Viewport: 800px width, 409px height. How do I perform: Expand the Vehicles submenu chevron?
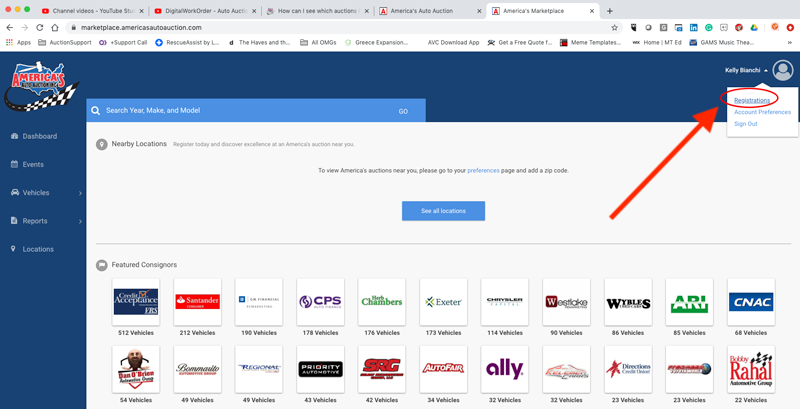coord(81,193)
